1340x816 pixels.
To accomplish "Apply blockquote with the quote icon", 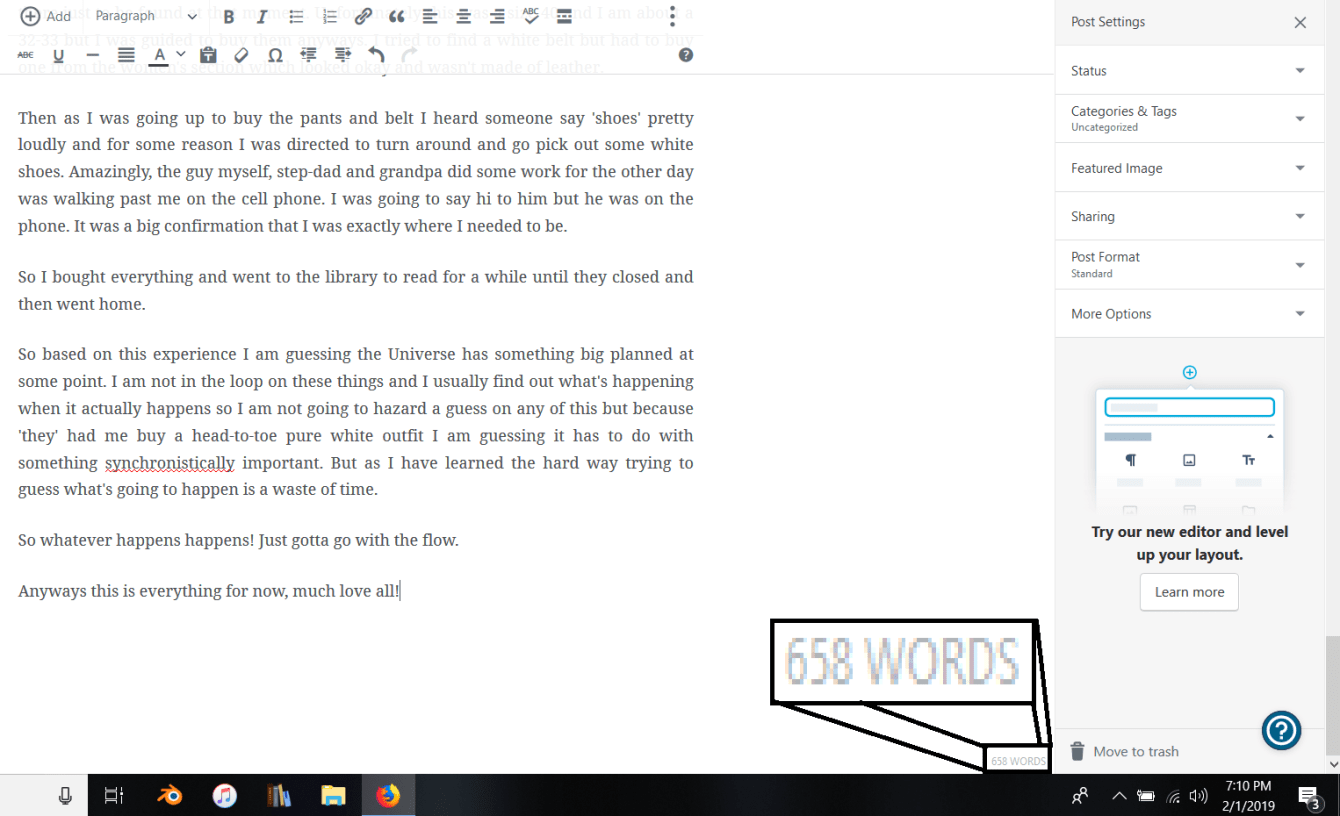I will point(397,17).
